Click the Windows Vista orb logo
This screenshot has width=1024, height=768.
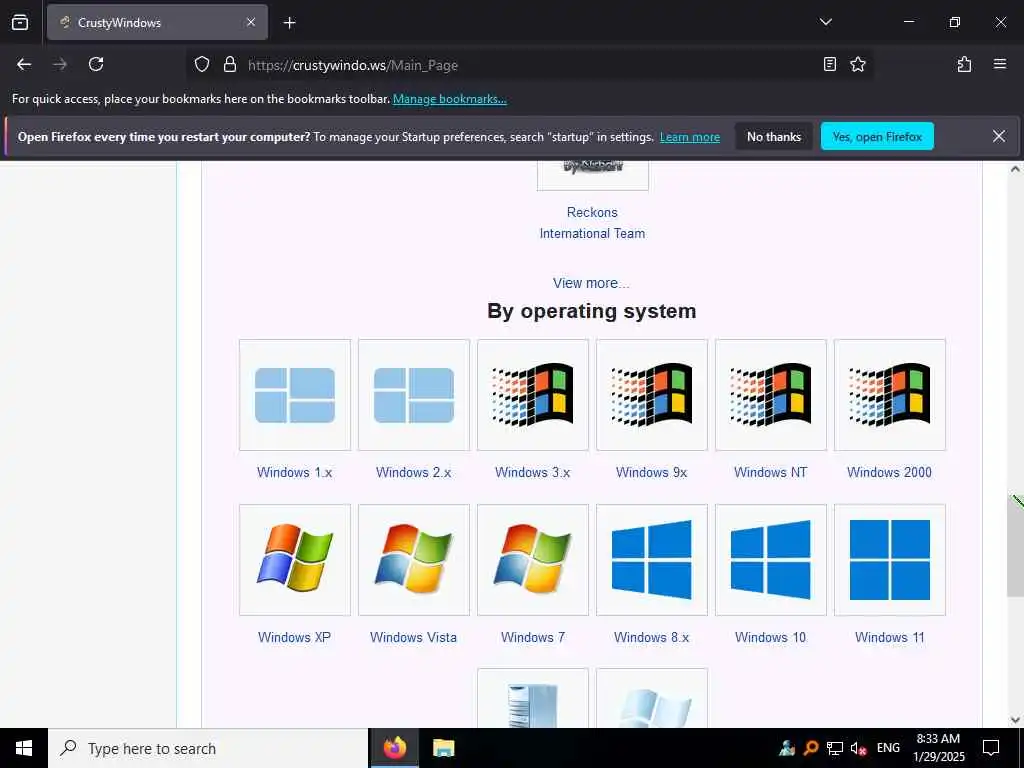coord(413,560)
